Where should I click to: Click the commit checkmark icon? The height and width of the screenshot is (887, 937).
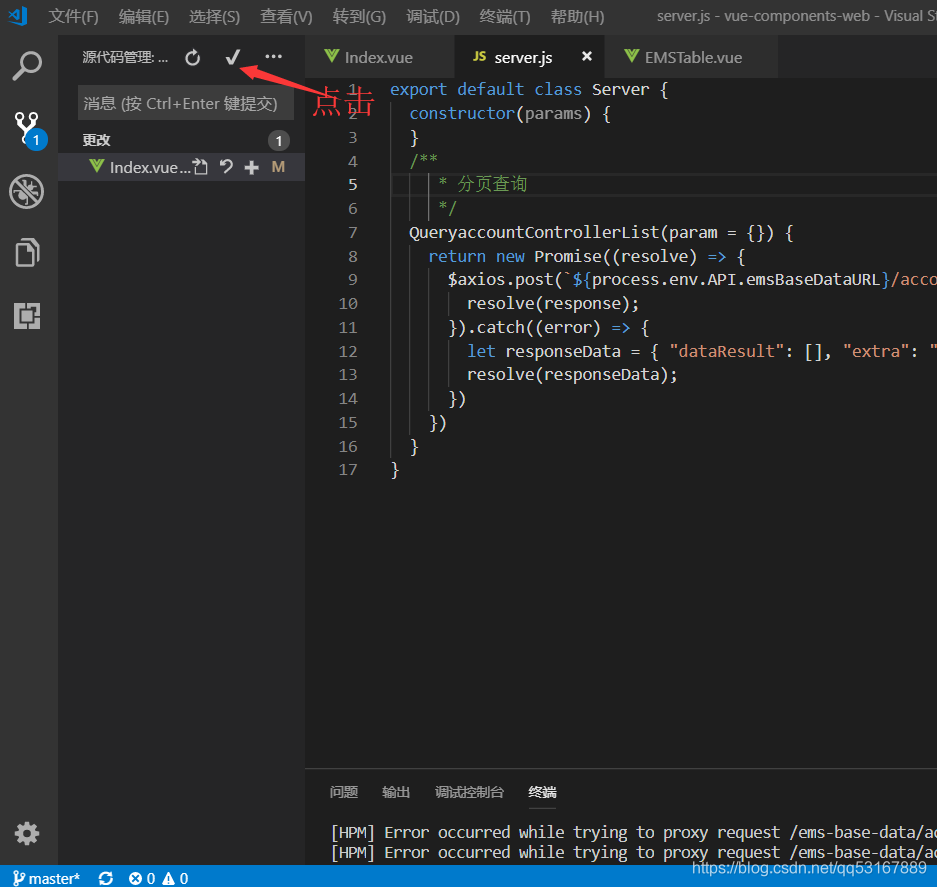(x=232, y=57)
